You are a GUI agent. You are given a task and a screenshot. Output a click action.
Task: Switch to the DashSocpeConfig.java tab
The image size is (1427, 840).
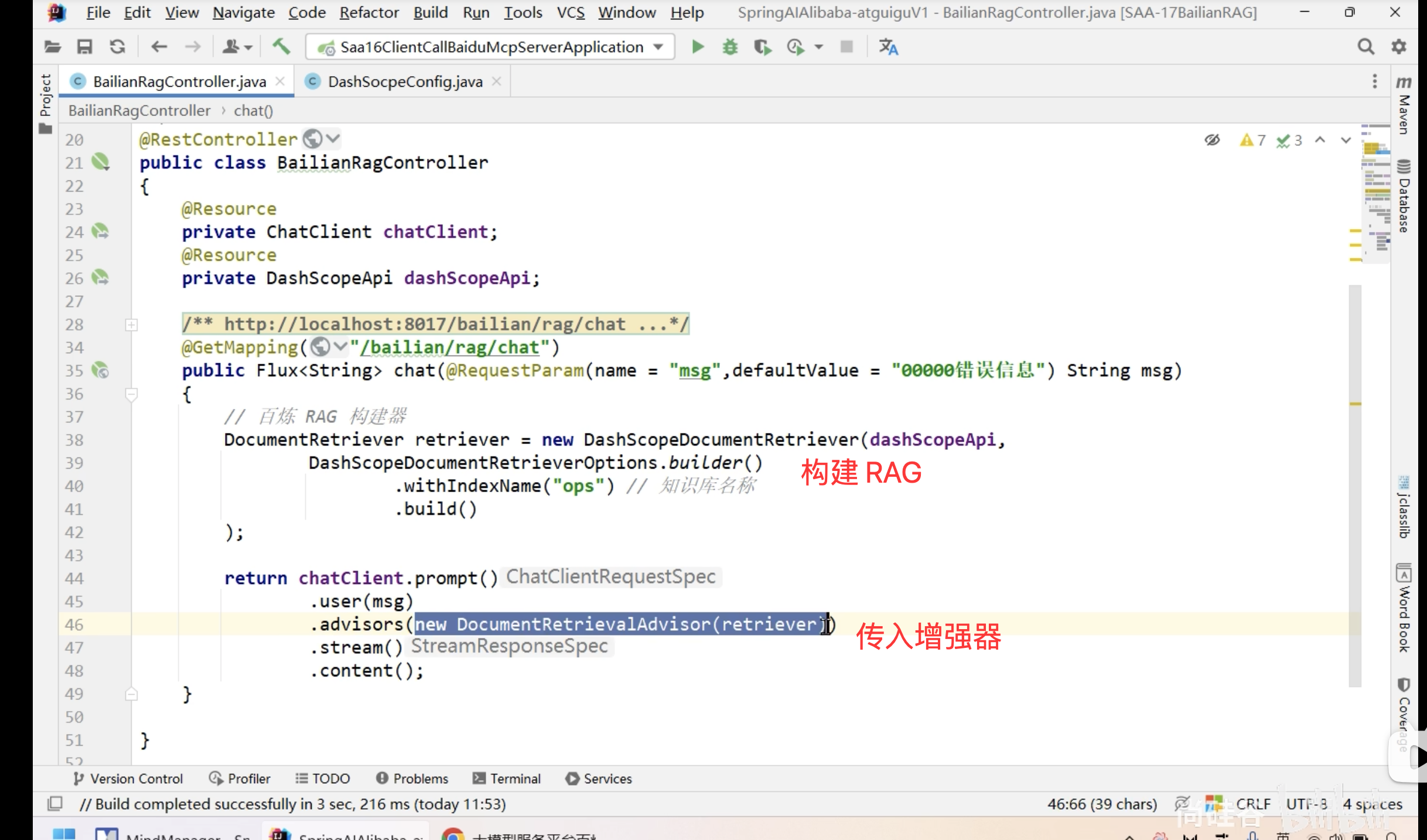click(405, 81)
